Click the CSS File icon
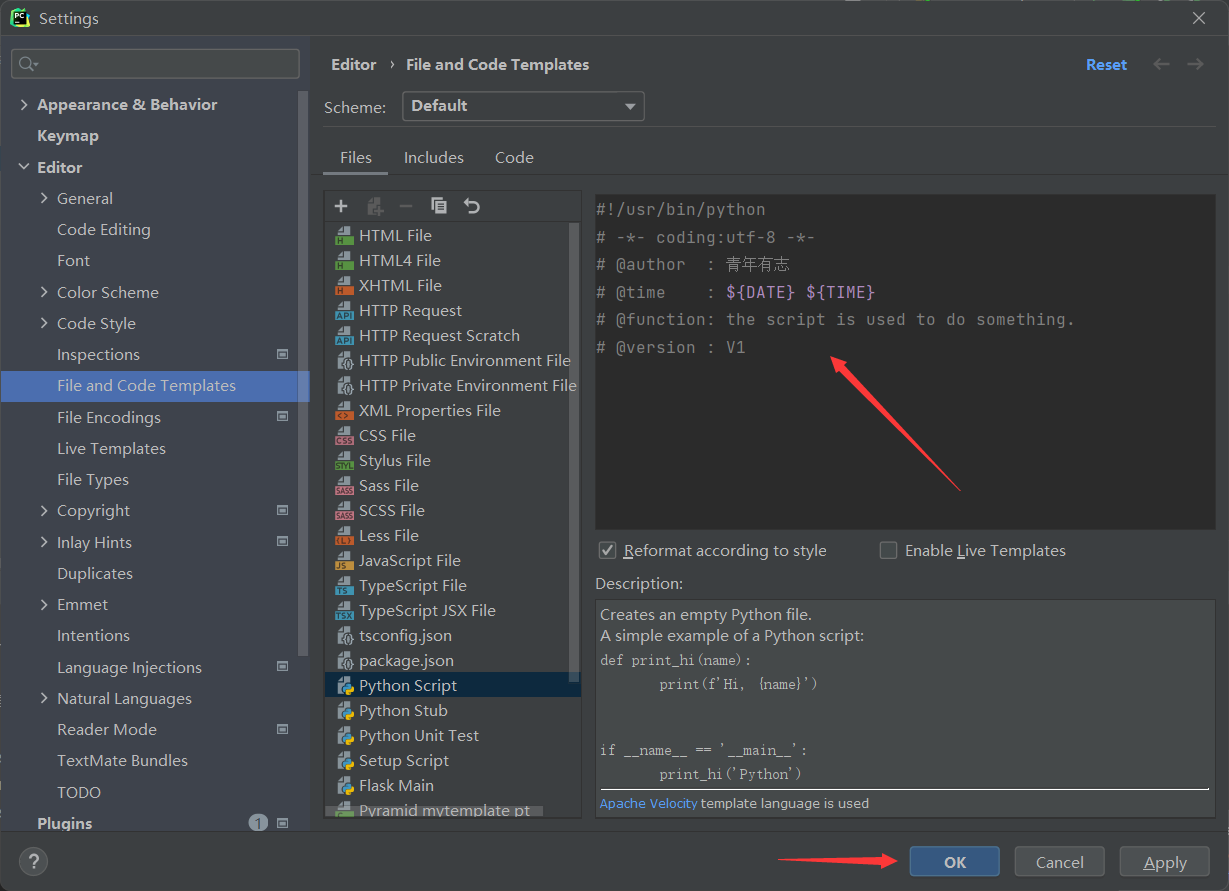Screen dimensions: 1229x891 pyautogui.click(x=344, y=436)
